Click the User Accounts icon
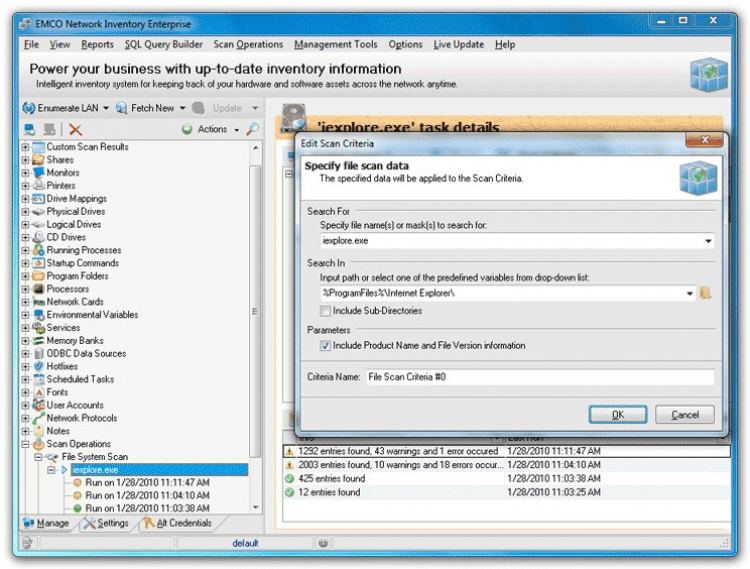 click(x=38, y=405)
